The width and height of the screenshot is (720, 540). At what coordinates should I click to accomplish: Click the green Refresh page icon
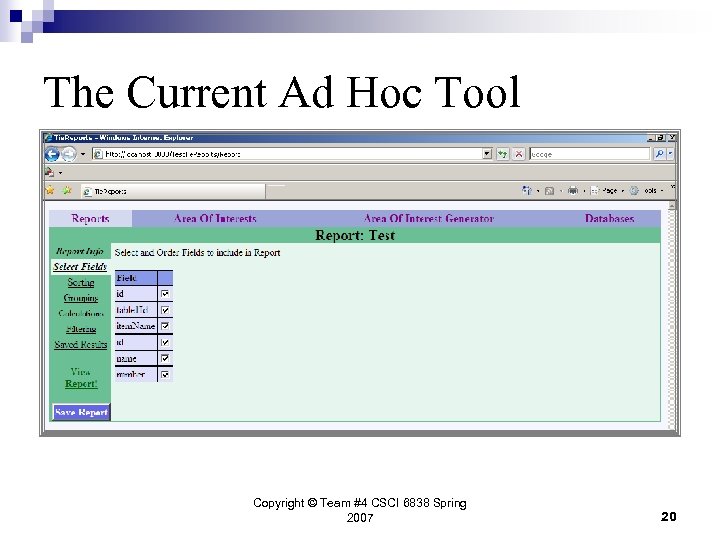pos(503,154)
